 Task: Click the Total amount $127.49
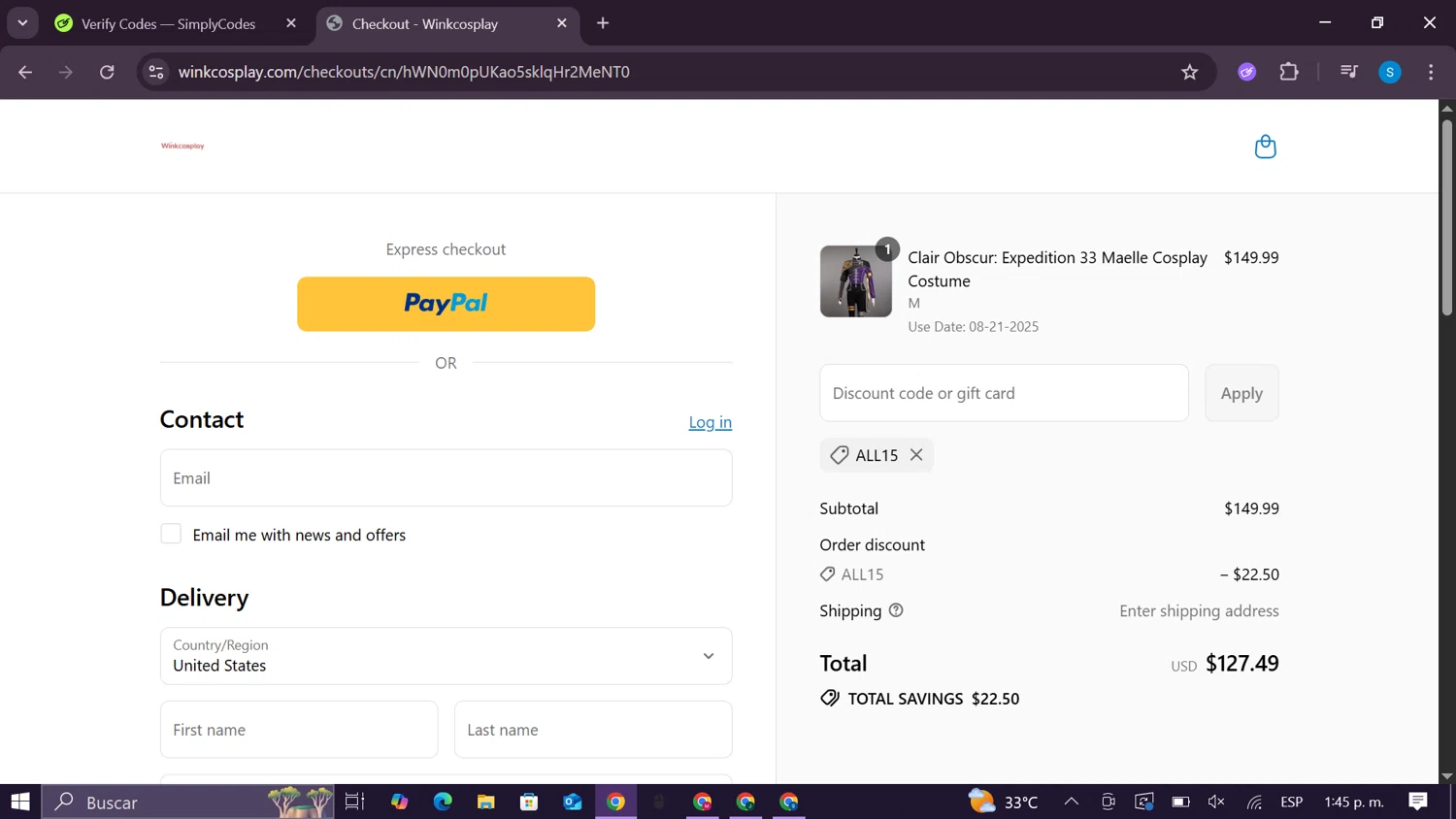[x=1241, y=663]
